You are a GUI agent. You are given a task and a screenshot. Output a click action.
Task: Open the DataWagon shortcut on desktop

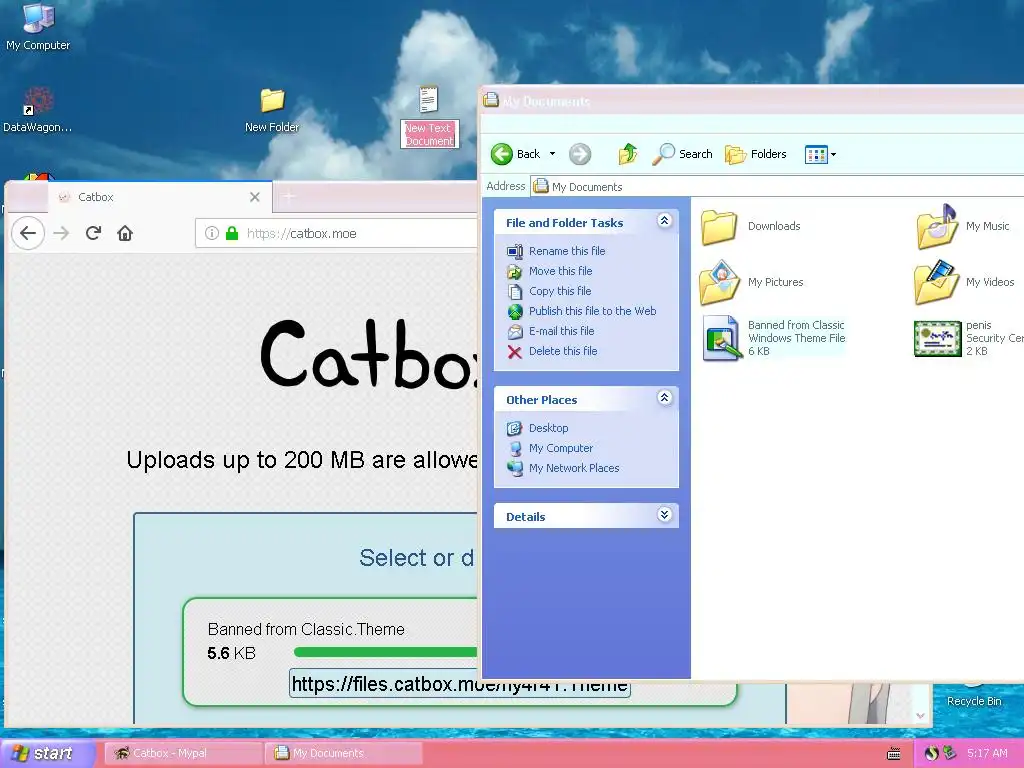point(37,110)
